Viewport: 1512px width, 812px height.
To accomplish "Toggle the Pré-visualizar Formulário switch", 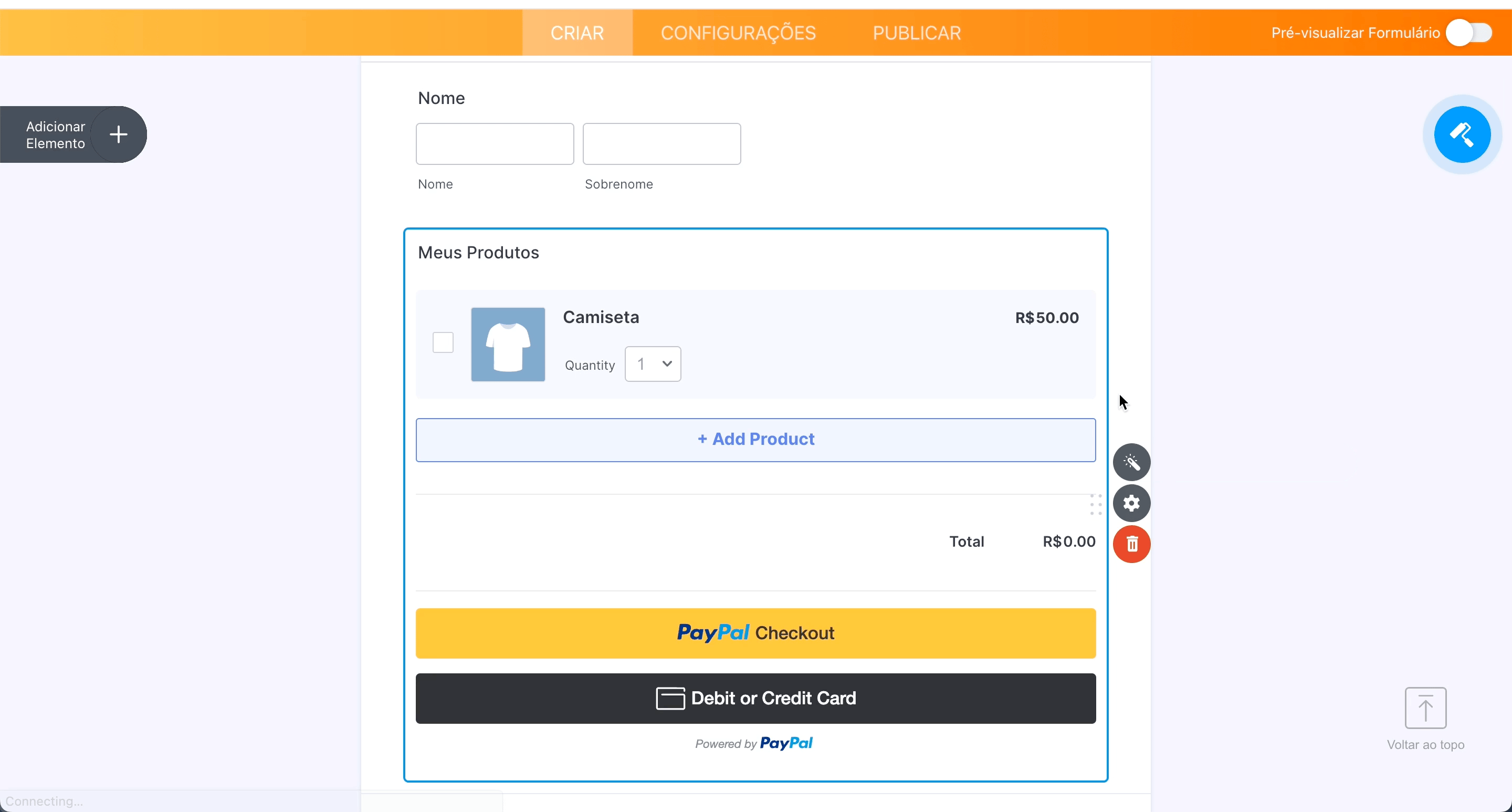I will pos(1468,33).
